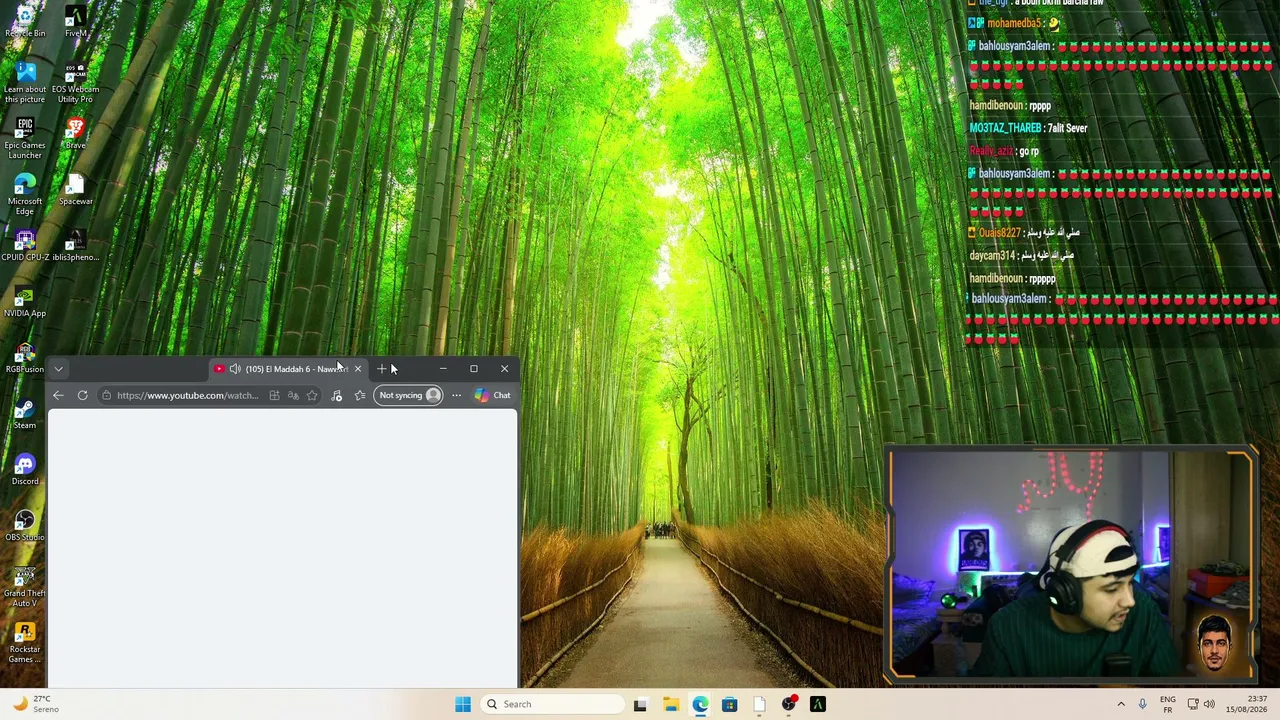Screen dimensions: 1280x720
Task: Maximize the Edge browser window
Action: [x=474, y=369]
